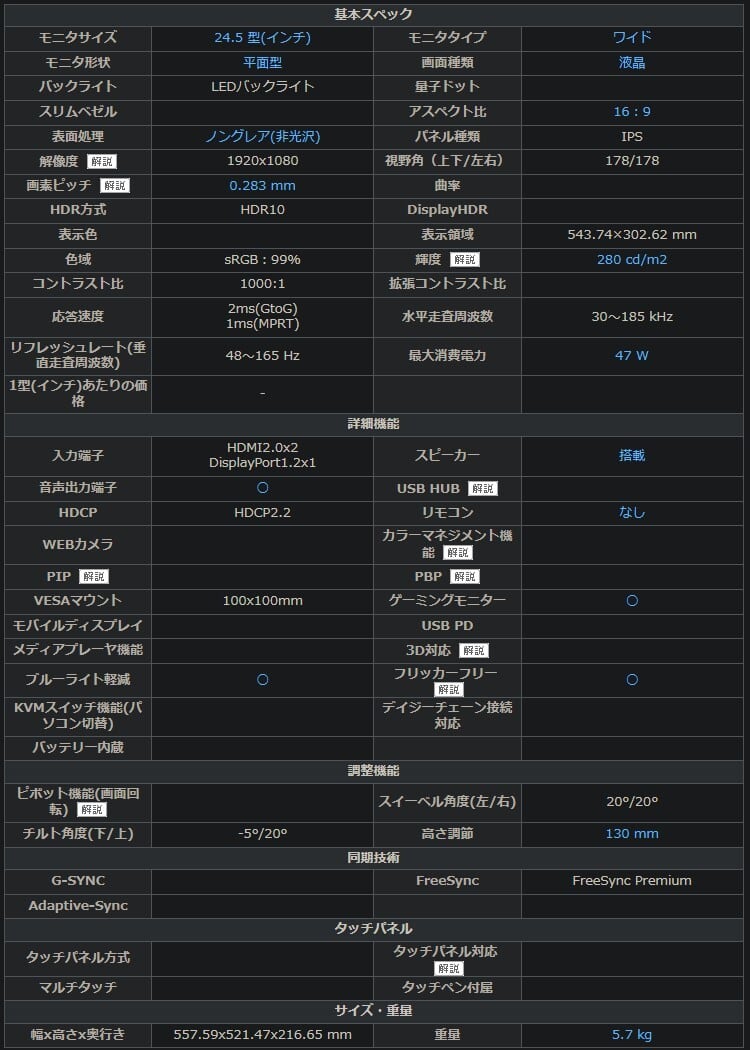Open the 解説 badge next to 3D対応
This screenshot has width=750, height=1050.
pos(473,651)
